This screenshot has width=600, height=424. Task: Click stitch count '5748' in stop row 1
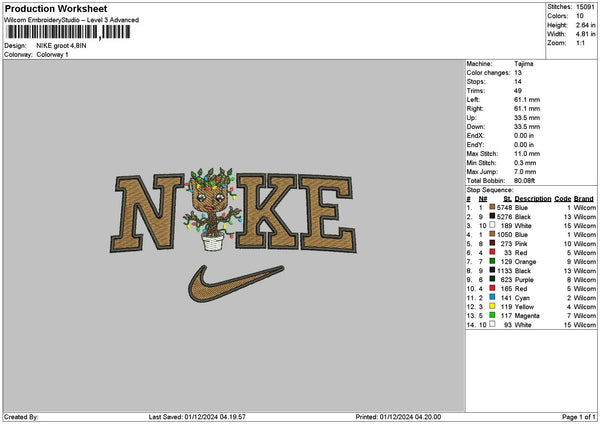pyautogui.click(x=504, y=207)
